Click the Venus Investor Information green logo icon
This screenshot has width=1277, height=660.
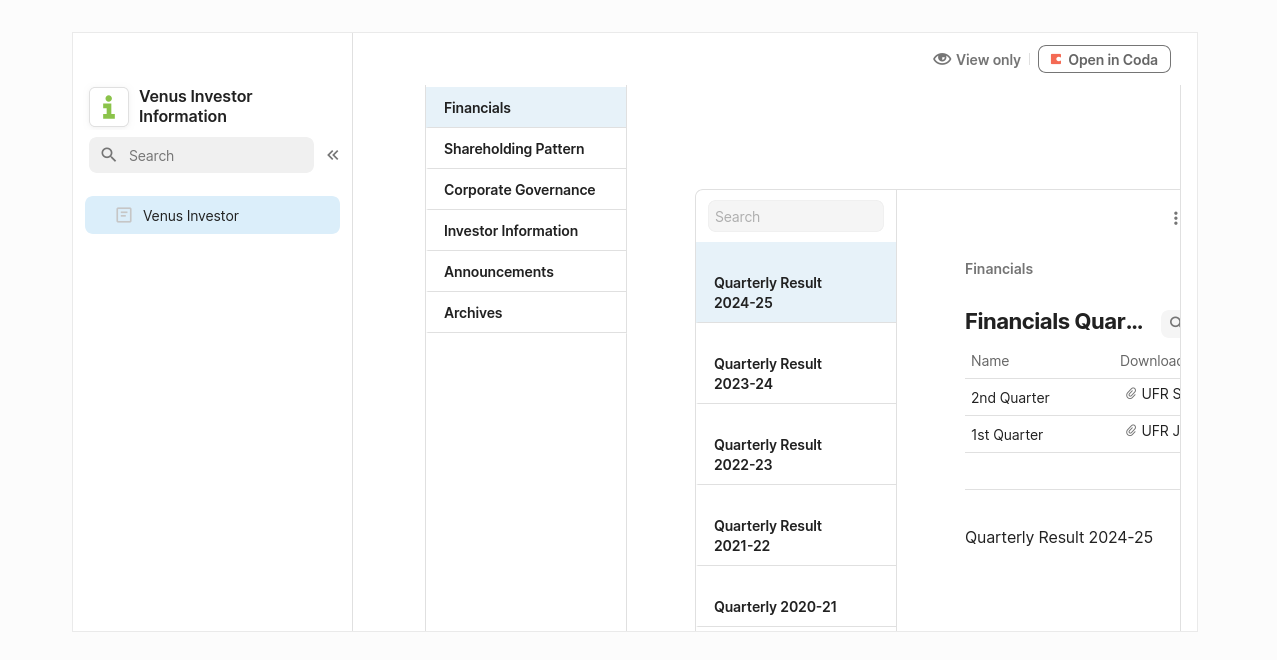coord(109,107)
